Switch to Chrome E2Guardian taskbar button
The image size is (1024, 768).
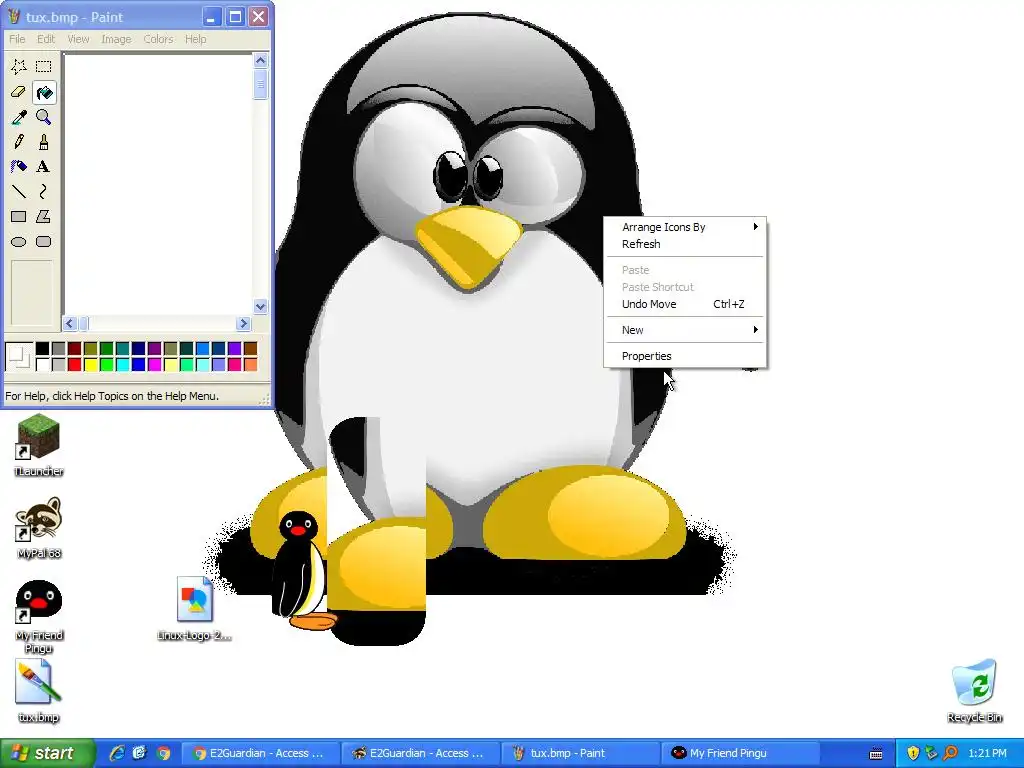coord(260,753)
